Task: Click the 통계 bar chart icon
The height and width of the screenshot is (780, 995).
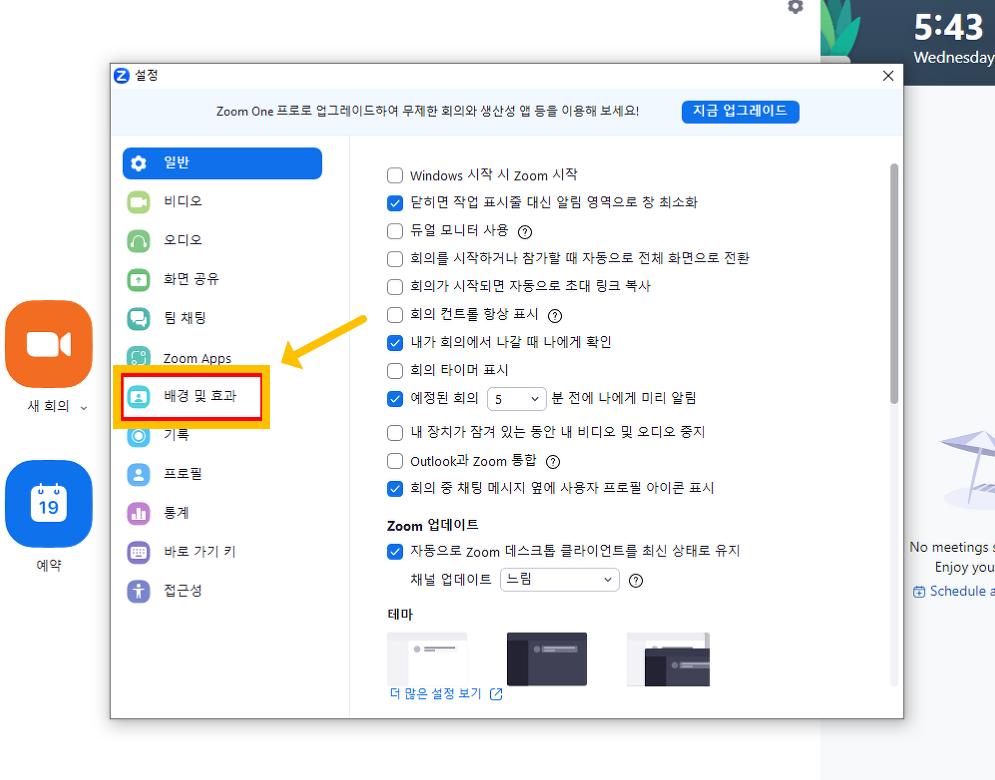Action: (x=138, y=514)
